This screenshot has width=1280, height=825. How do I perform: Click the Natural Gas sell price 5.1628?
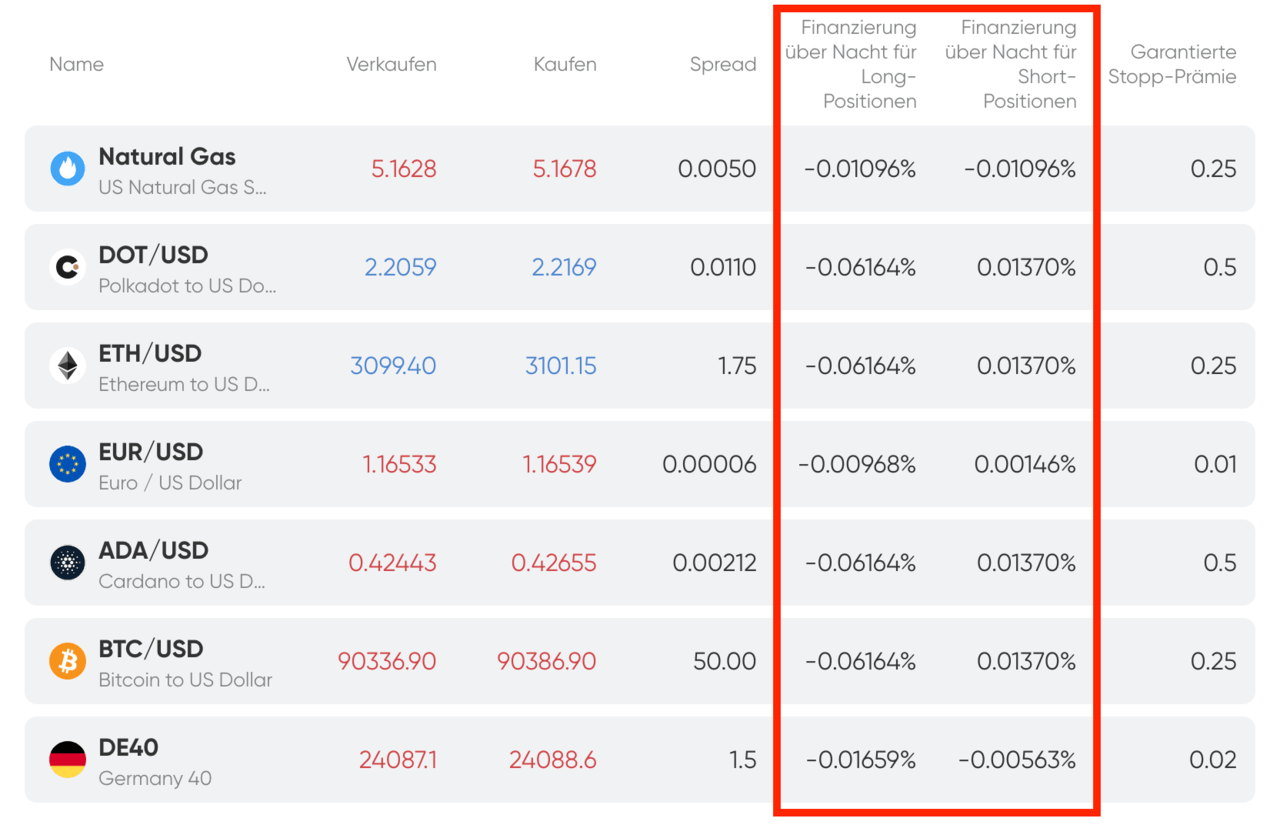click(405, 169)
